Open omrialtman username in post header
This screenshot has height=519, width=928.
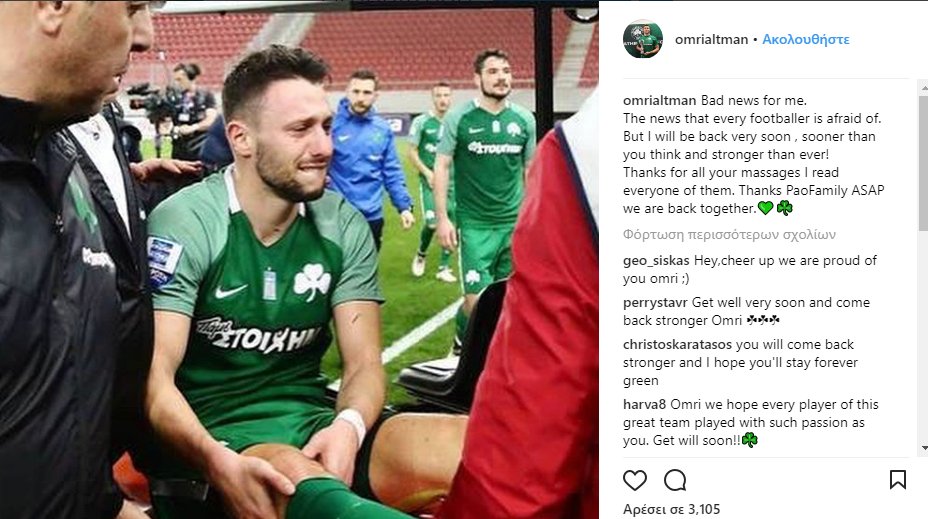(711, 40)
